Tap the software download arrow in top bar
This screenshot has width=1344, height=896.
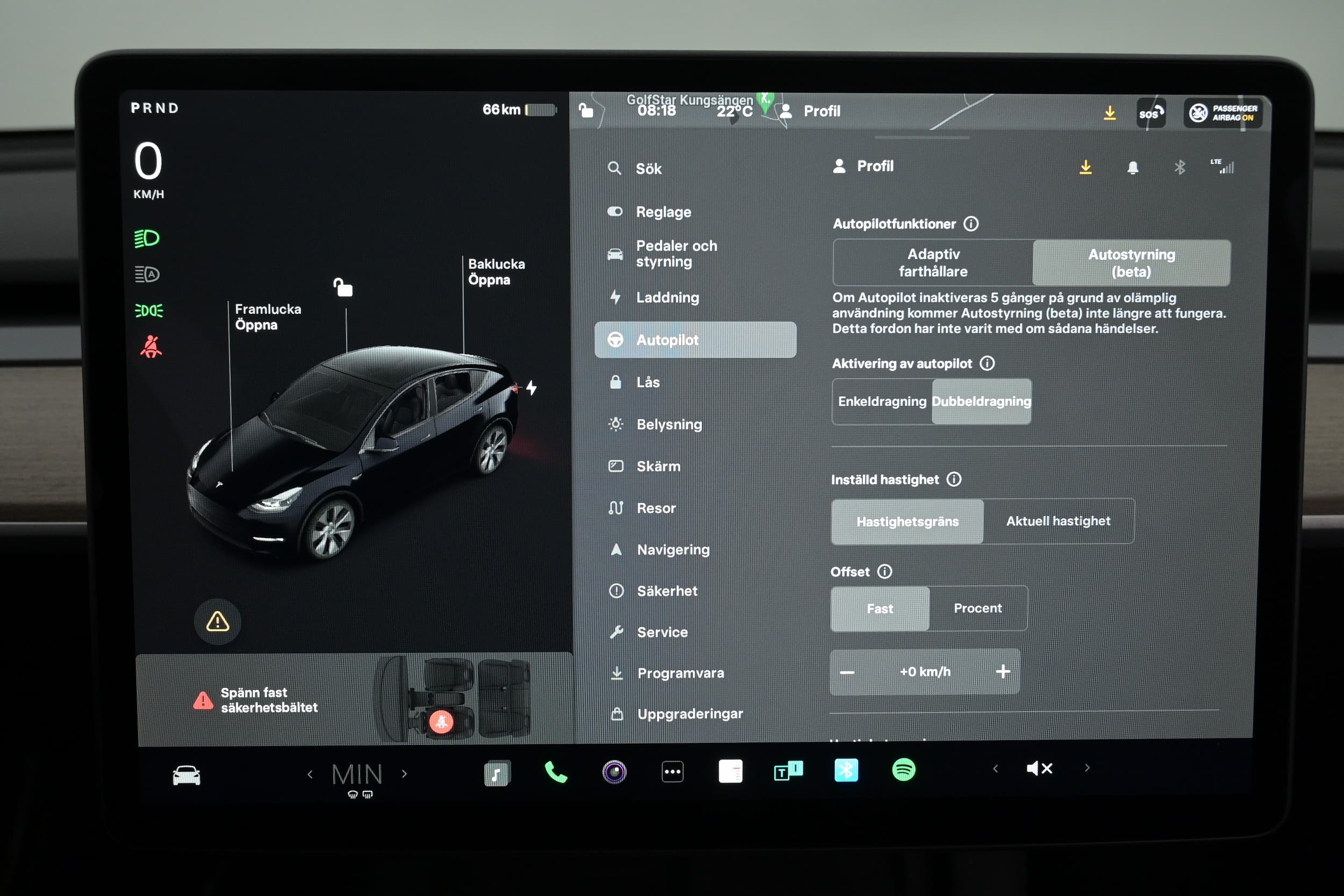click(1110, 112)
